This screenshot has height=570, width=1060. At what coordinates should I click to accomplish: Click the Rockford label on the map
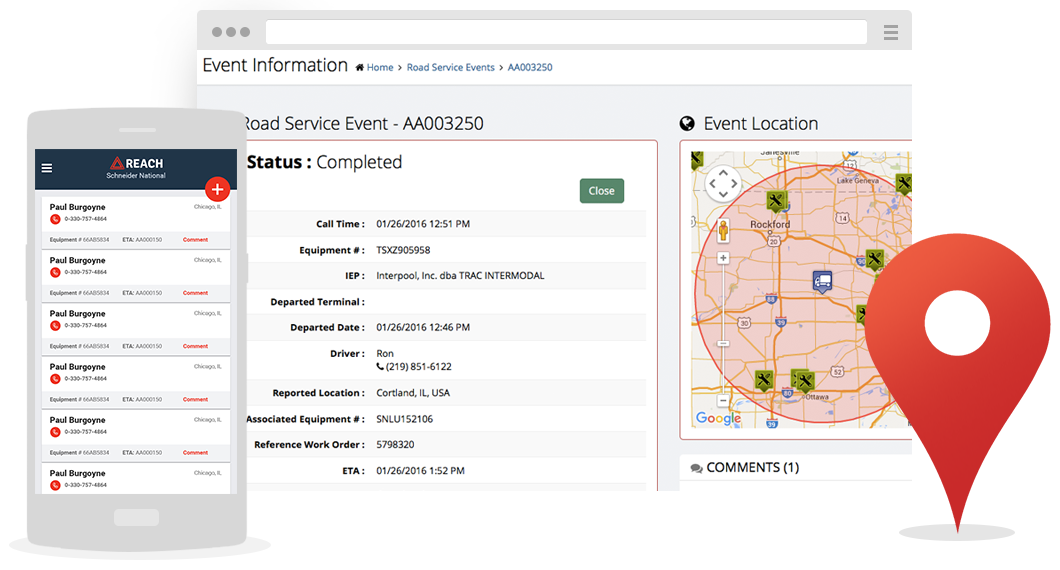pyautogui.click(x=770, y=224)
